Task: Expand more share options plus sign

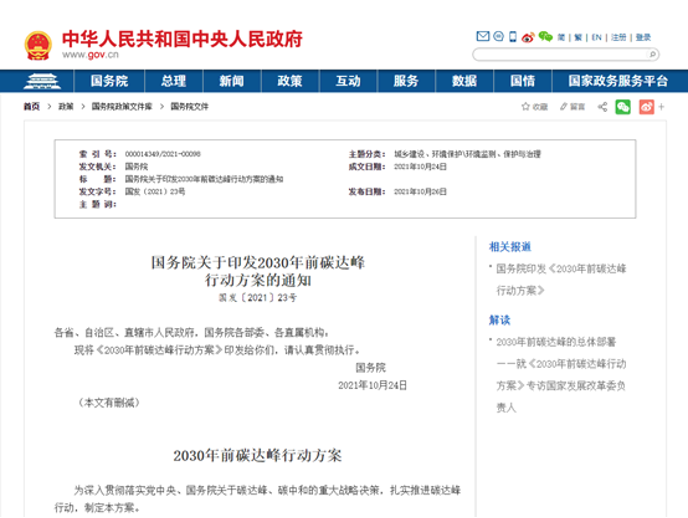Action: point(661,106)
